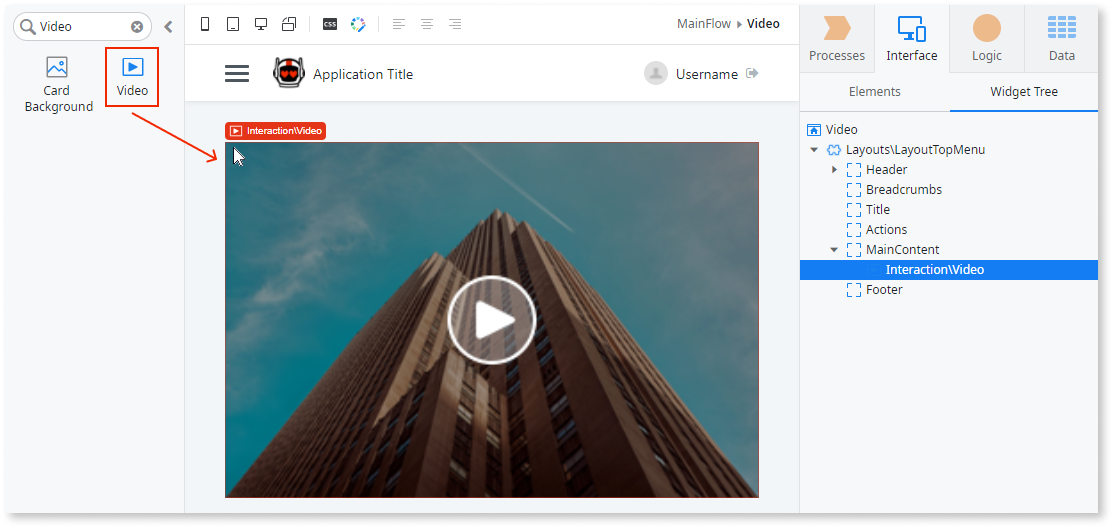The width and height of the screenshot is (1113, 528).
Task: Collapse the Layouts\LayoutTopMenu node
Action: coord(814,150)
